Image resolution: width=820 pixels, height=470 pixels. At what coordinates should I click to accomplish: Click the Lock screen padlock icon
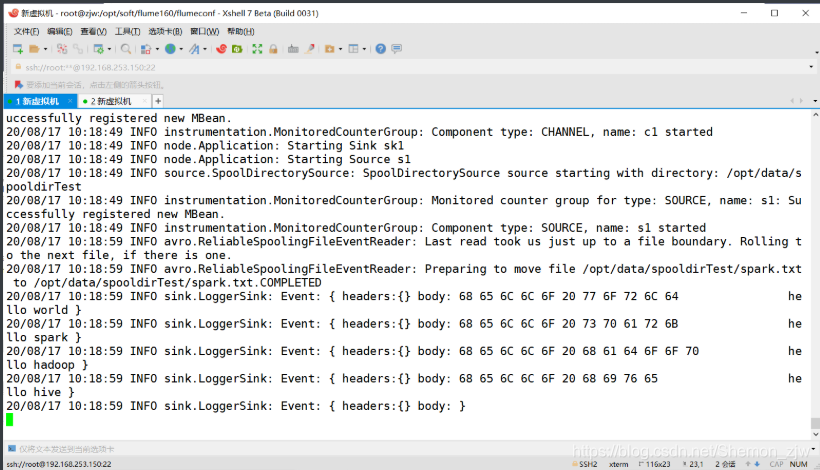tap(273, 49)
